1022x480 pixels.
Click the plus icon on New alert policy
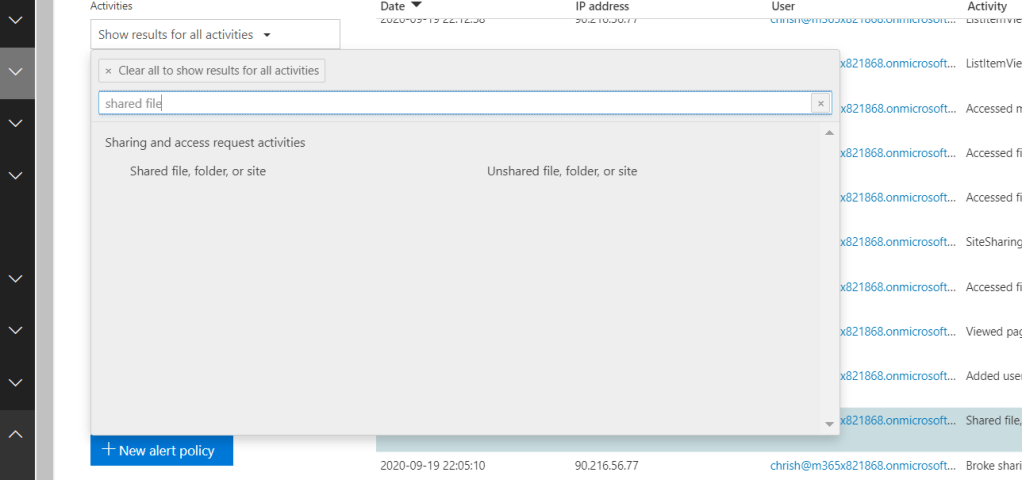[x=108, y=450]
